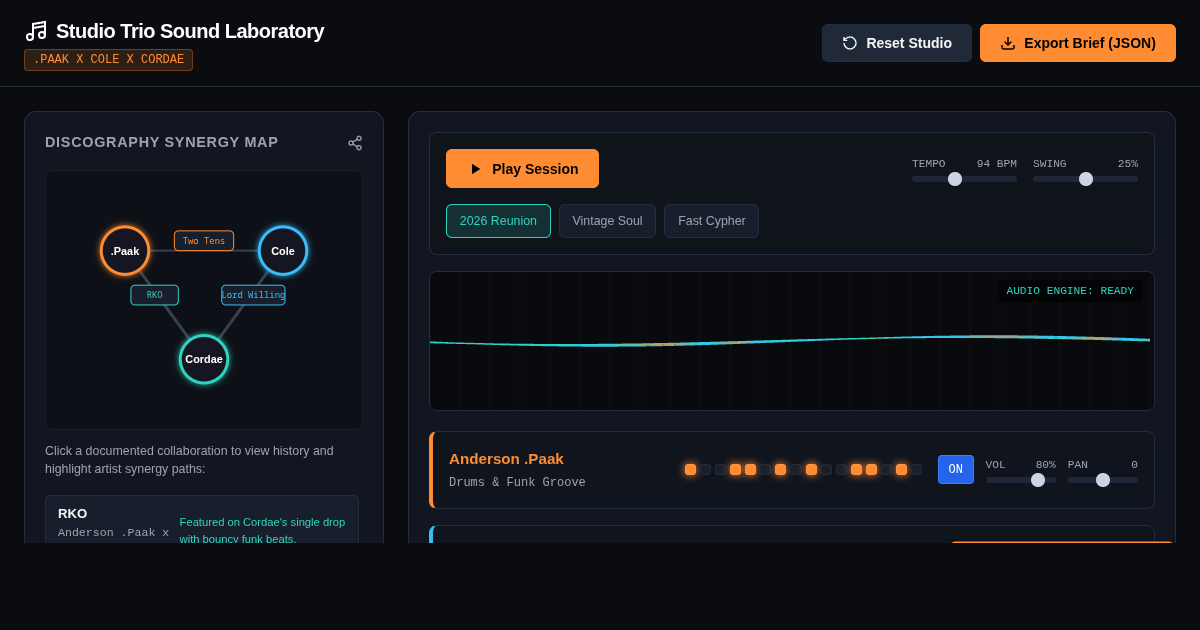Select the .Paak node in the synergy map
The height and width of the screenshot is (630, 1200).
125,251
